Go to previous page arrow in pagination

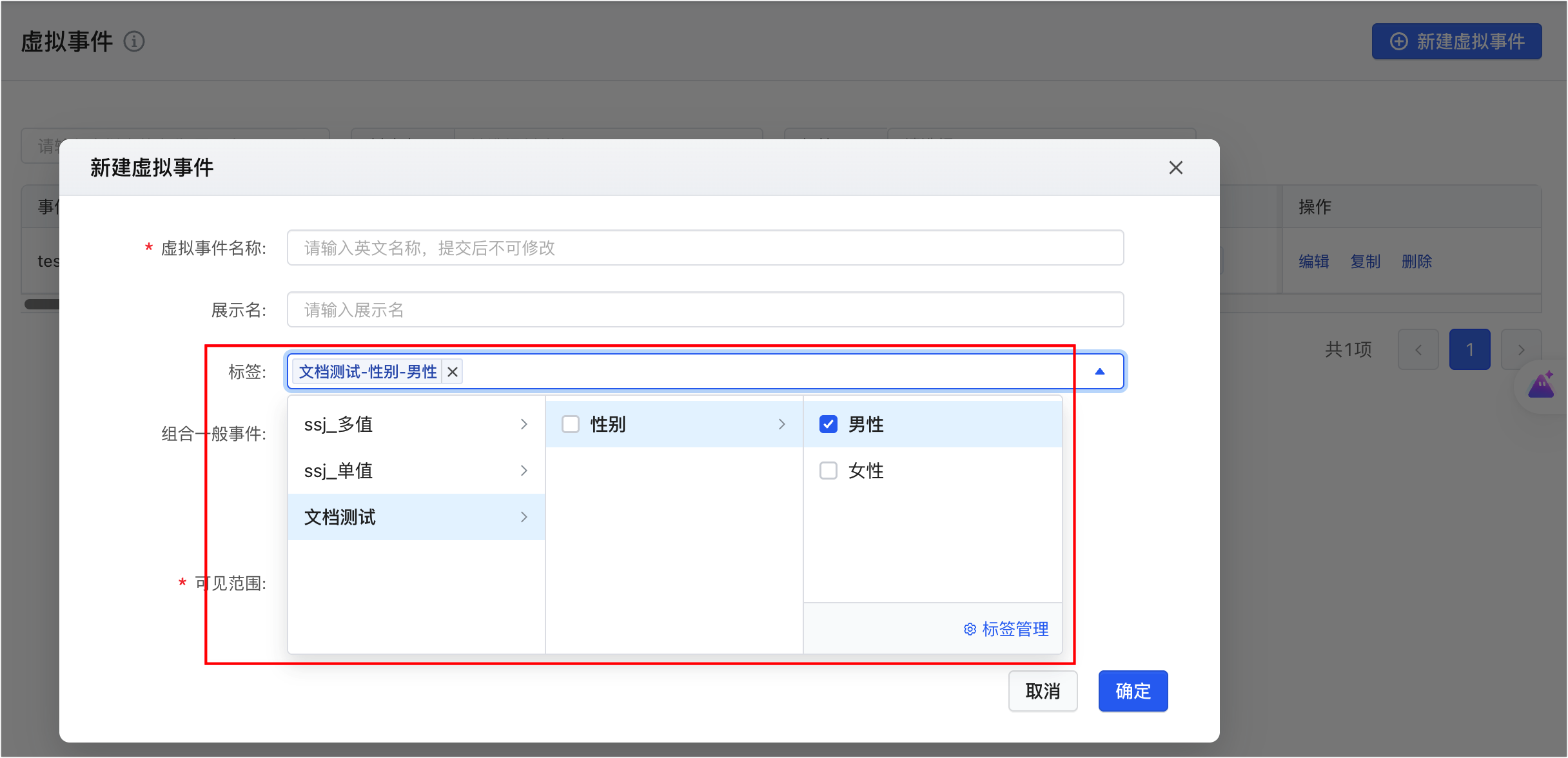[x=1418, y=349]
